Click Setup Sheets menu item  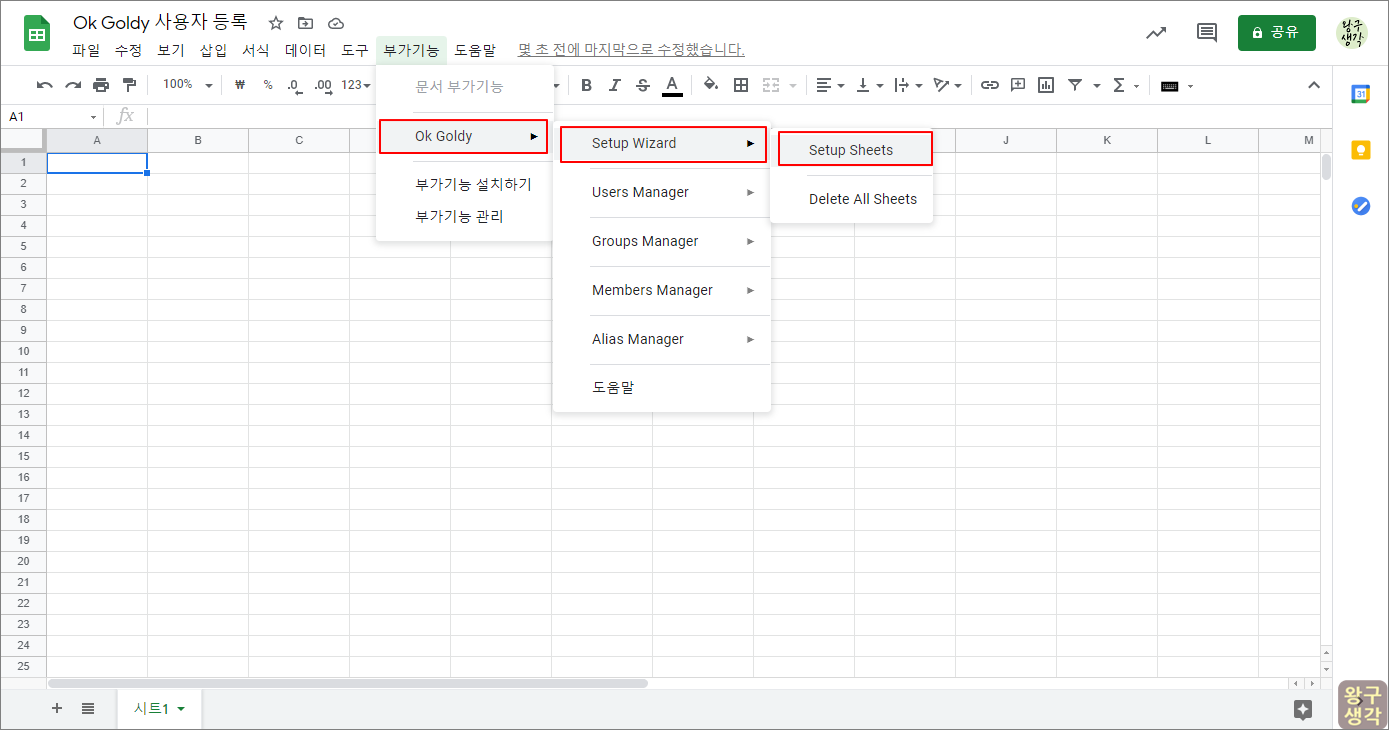pos(855,150)
